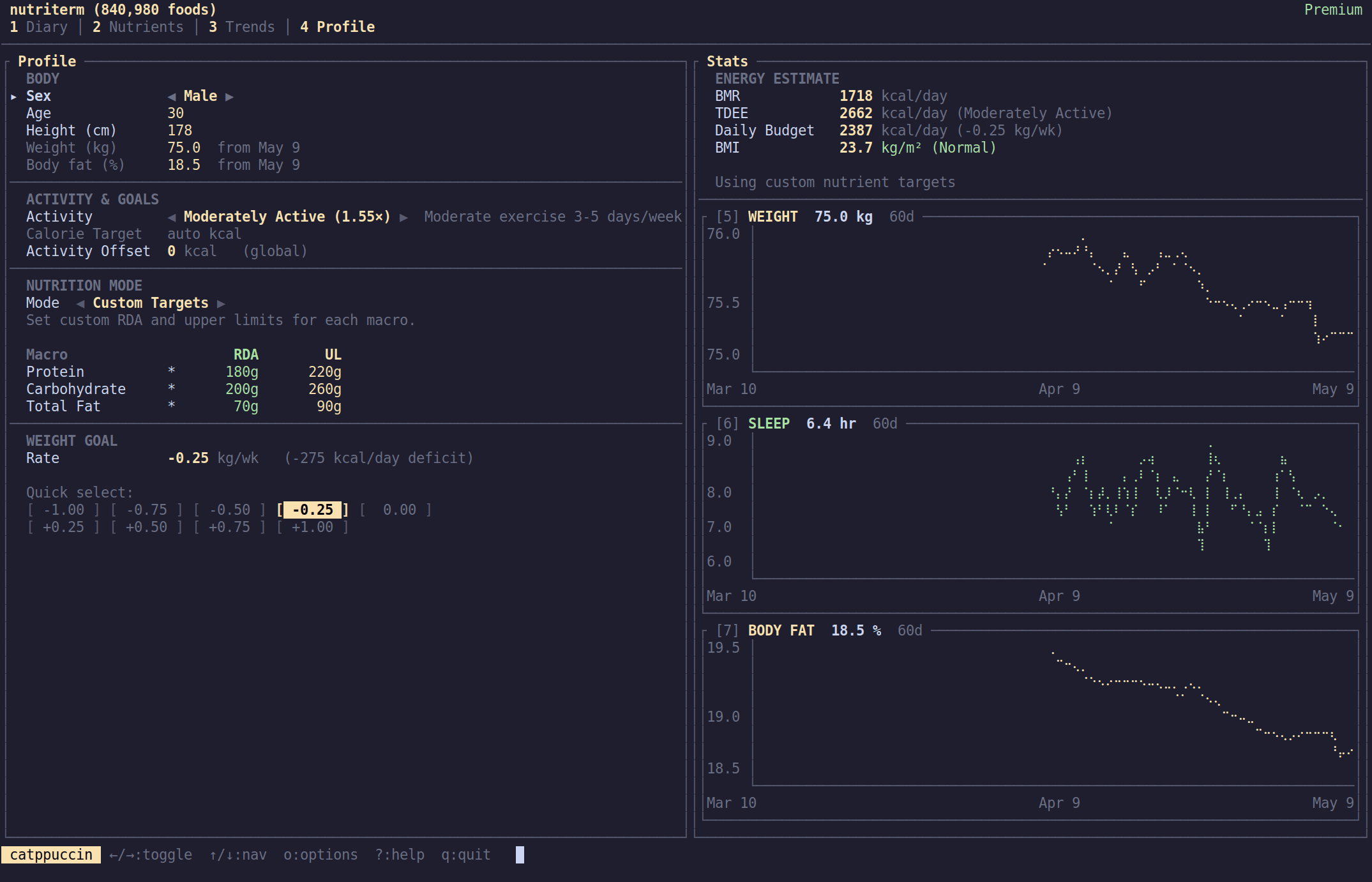Click right arrow after Custom Targets

pyautogui.click(x=221, y=303)
